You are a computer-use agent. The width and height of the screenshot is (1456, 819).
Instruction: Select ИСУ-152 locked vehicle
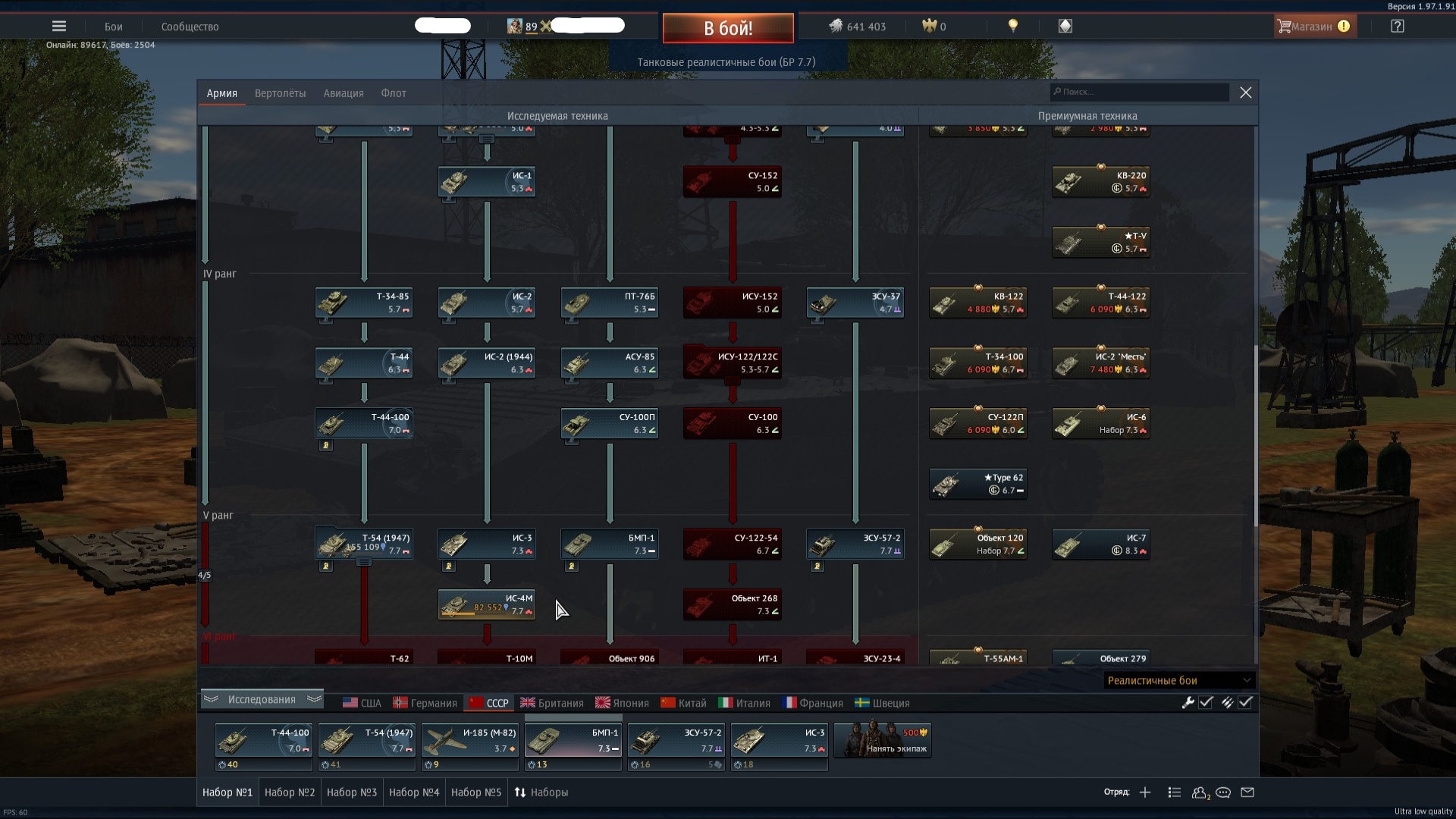(x=733, y=303)
